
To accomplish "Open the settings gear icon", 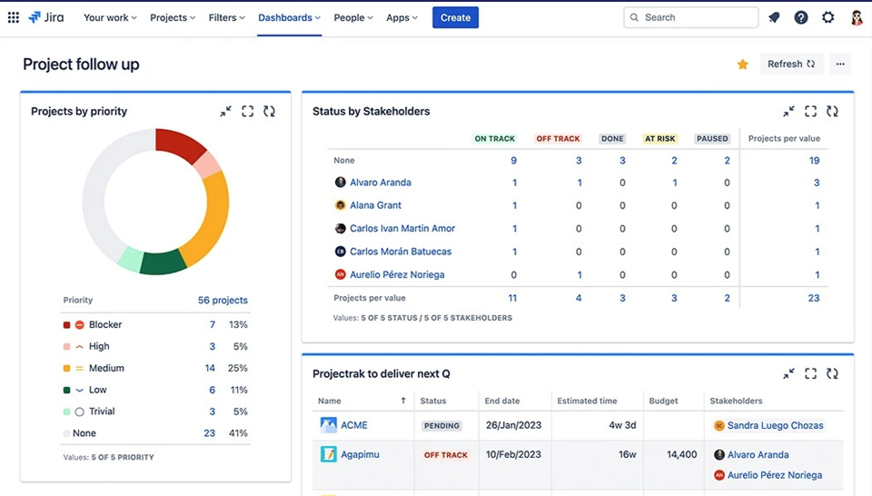I will (x=828, y=18).
